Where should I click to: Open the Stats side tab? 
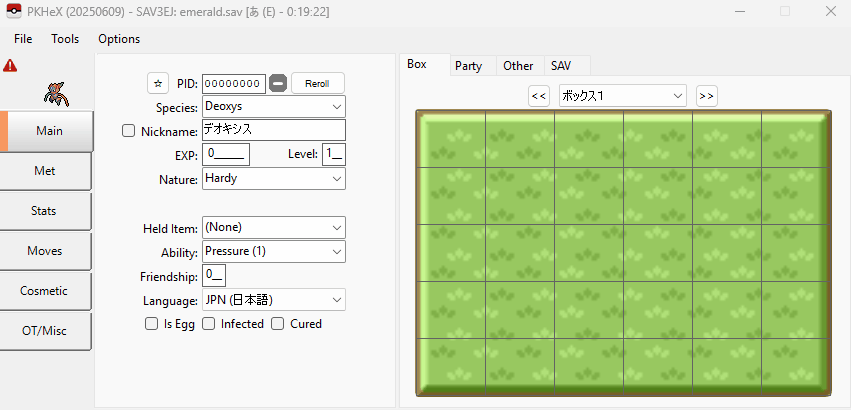45,211
